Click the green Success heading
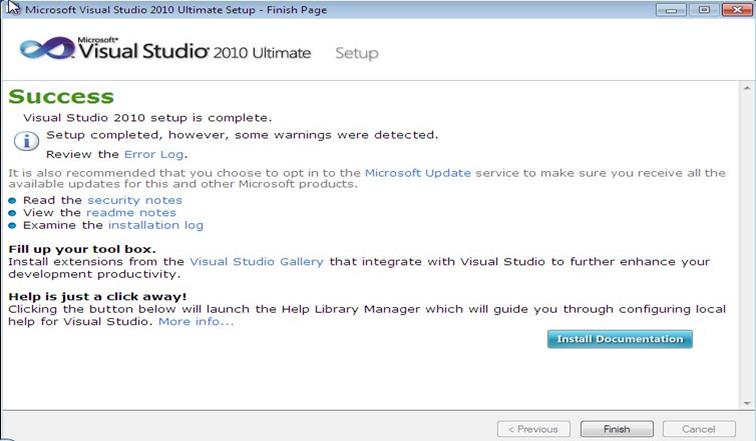Screen dimensions: 756x441 [x=61, y=97]
